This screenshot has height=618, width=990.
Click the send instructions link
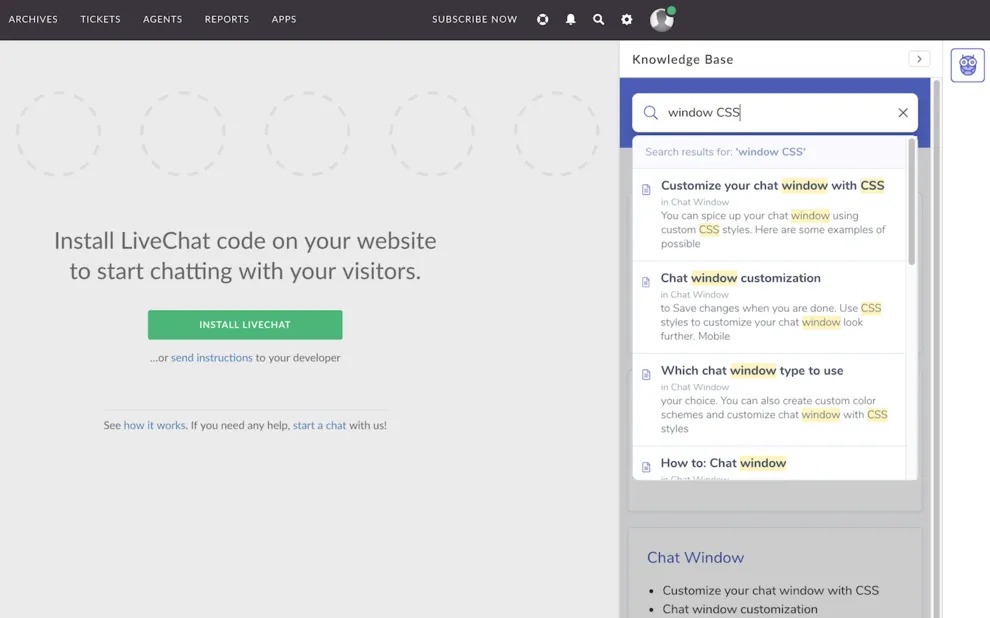click(211, 358)
